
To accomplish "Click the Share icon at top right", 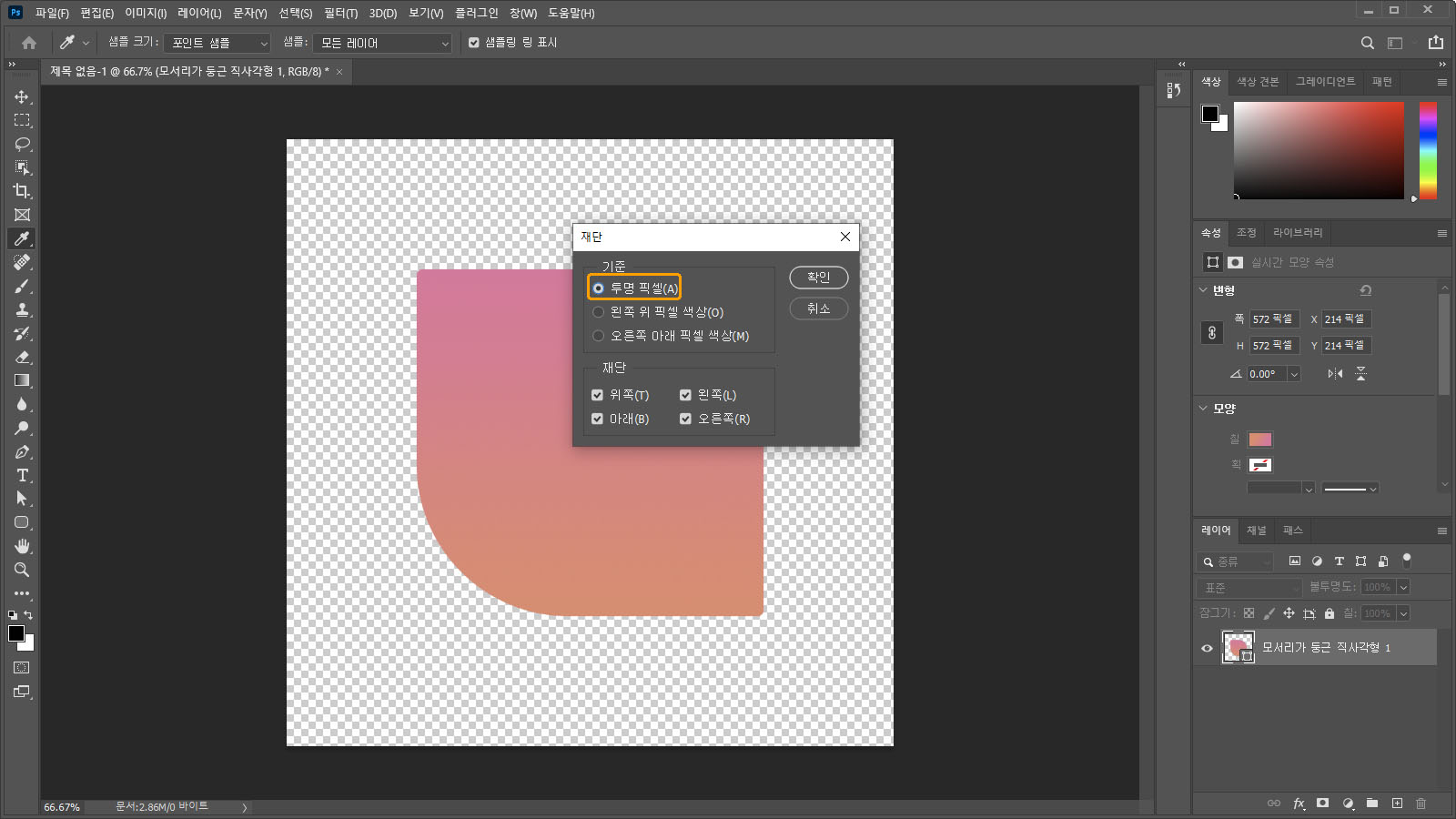I will 1436,43.
